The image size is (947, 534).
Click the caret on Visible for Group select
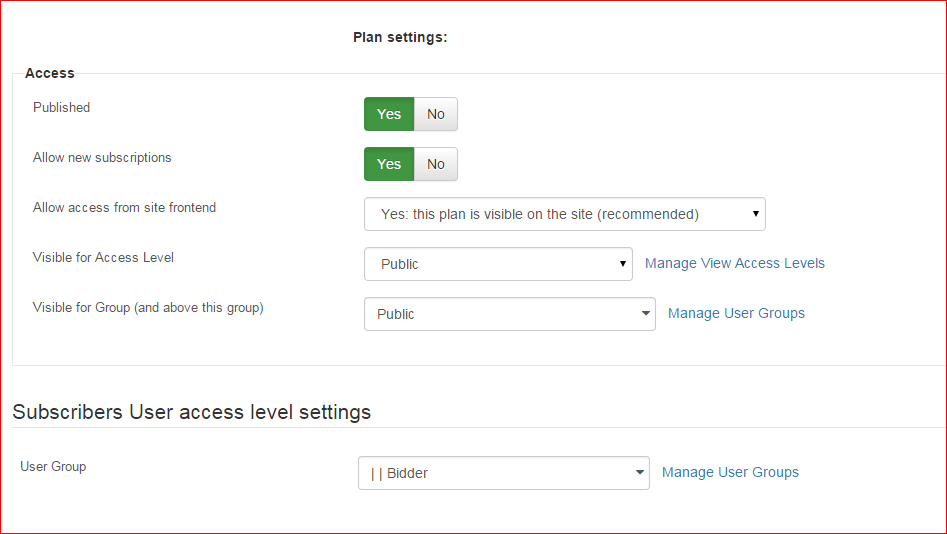pyautogui.click(x=646, y=314)
